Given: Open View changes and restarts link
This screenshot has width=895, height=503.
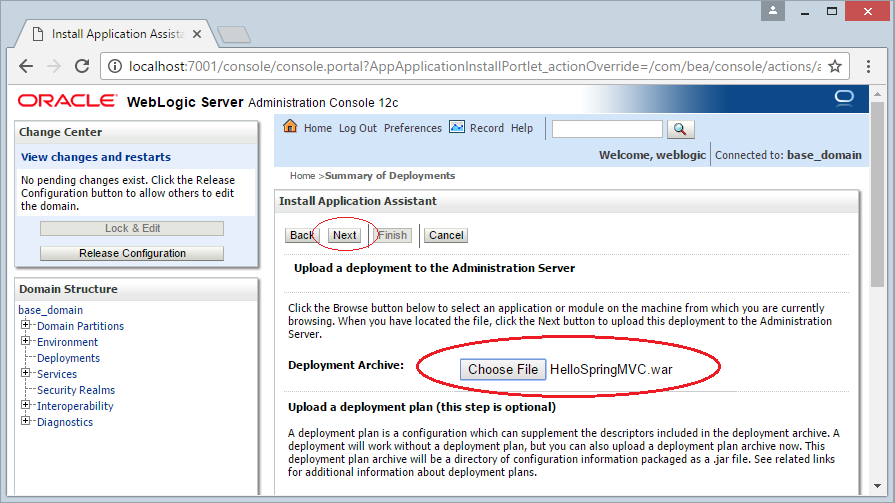Looking at the screenshot, I should click(96, 157).
